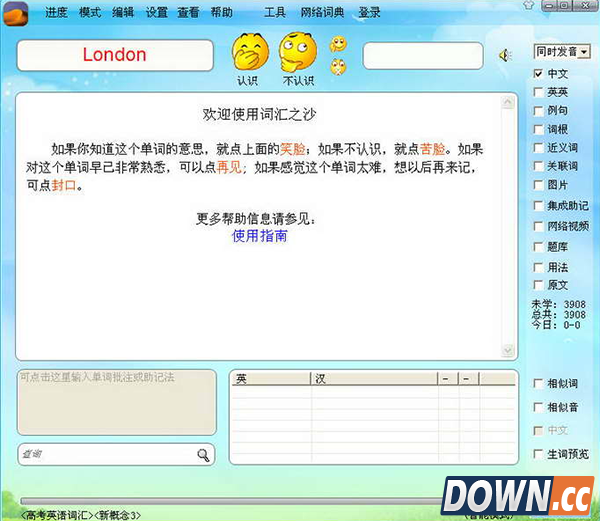Toggle the 生词预览 checkbox
600x521 pixels.
tap(539, 454)
